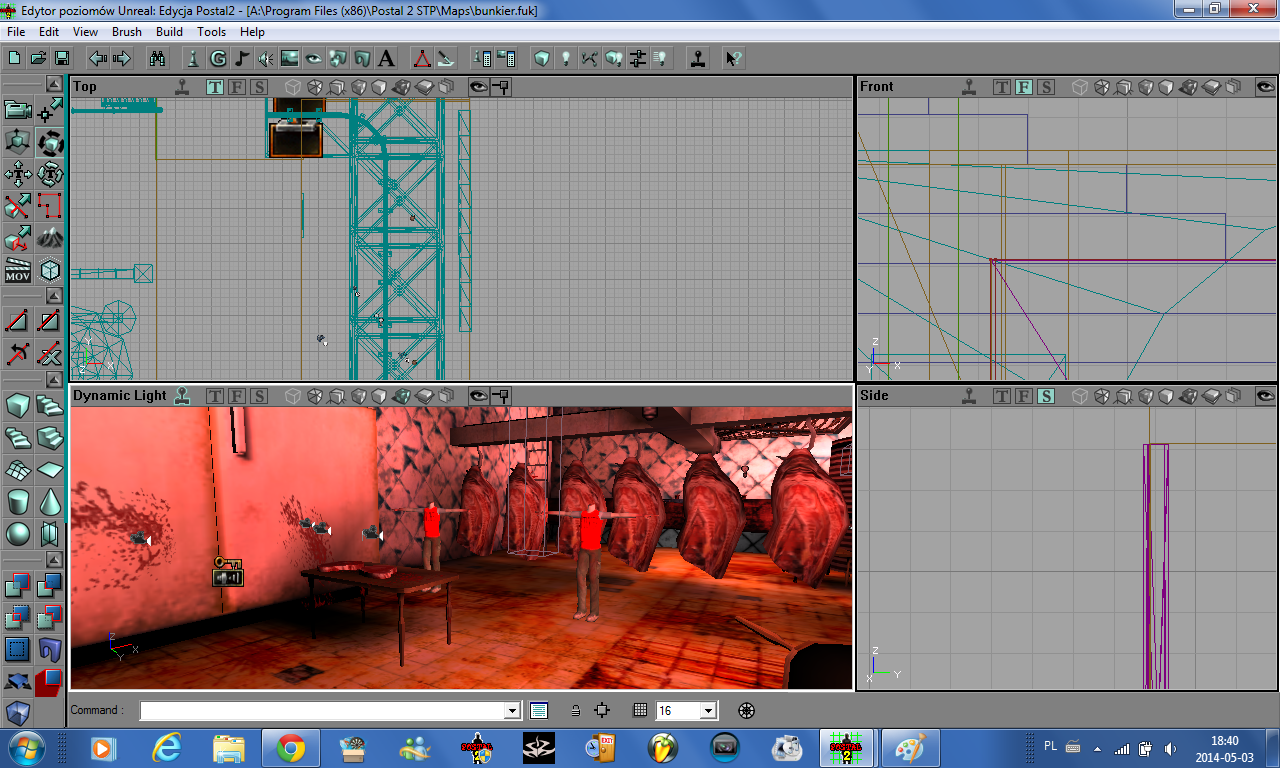Click the Build Lighting bulb icon

tap(566, 58)
